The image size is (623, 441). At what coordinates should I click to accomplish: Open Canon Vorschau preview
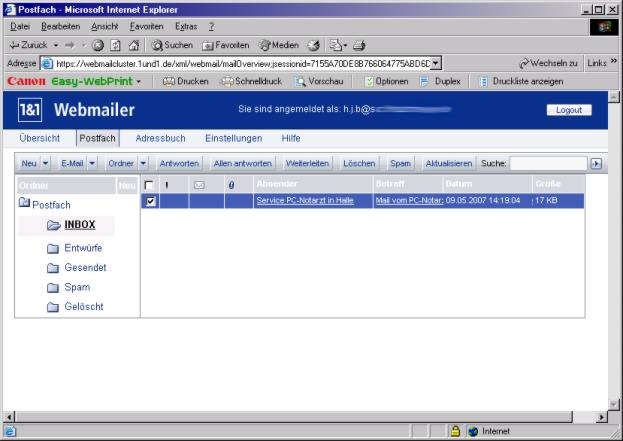tap(319, 81)
